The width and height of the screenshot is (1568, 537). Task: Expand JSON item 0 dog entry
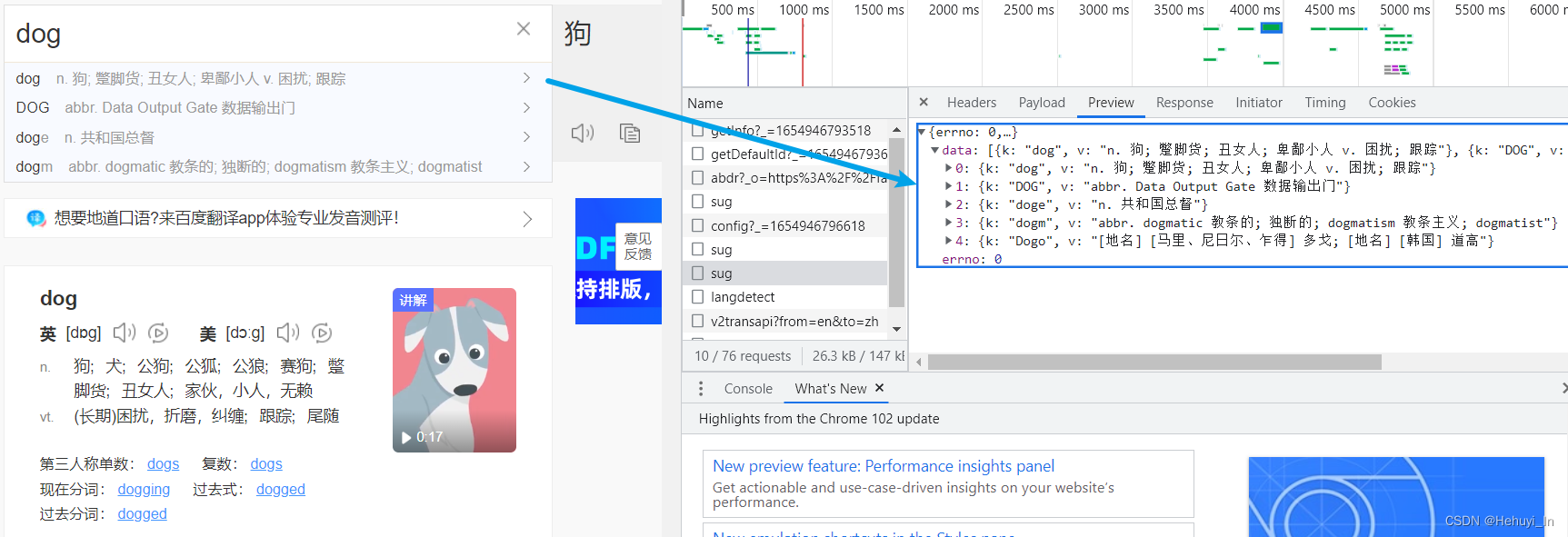tap(948, 168)
